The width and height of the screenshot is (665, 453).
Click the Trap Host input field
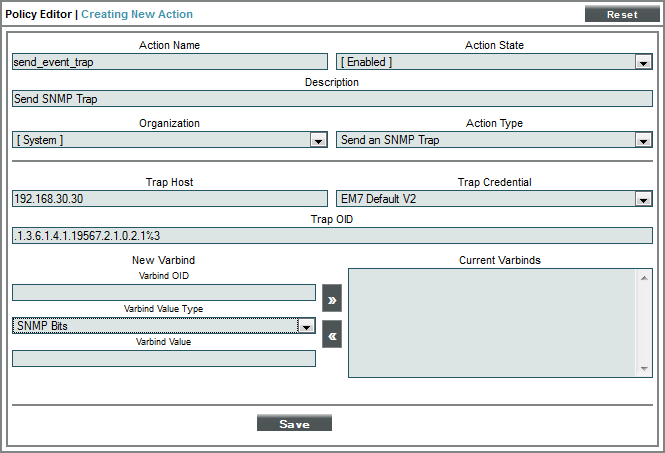170,199
